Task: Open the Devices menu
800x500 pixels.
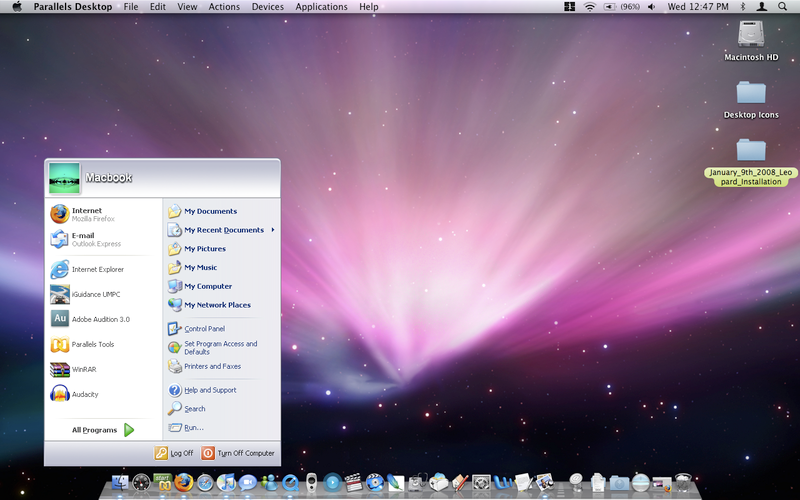Action: click(x=267, y=7)
